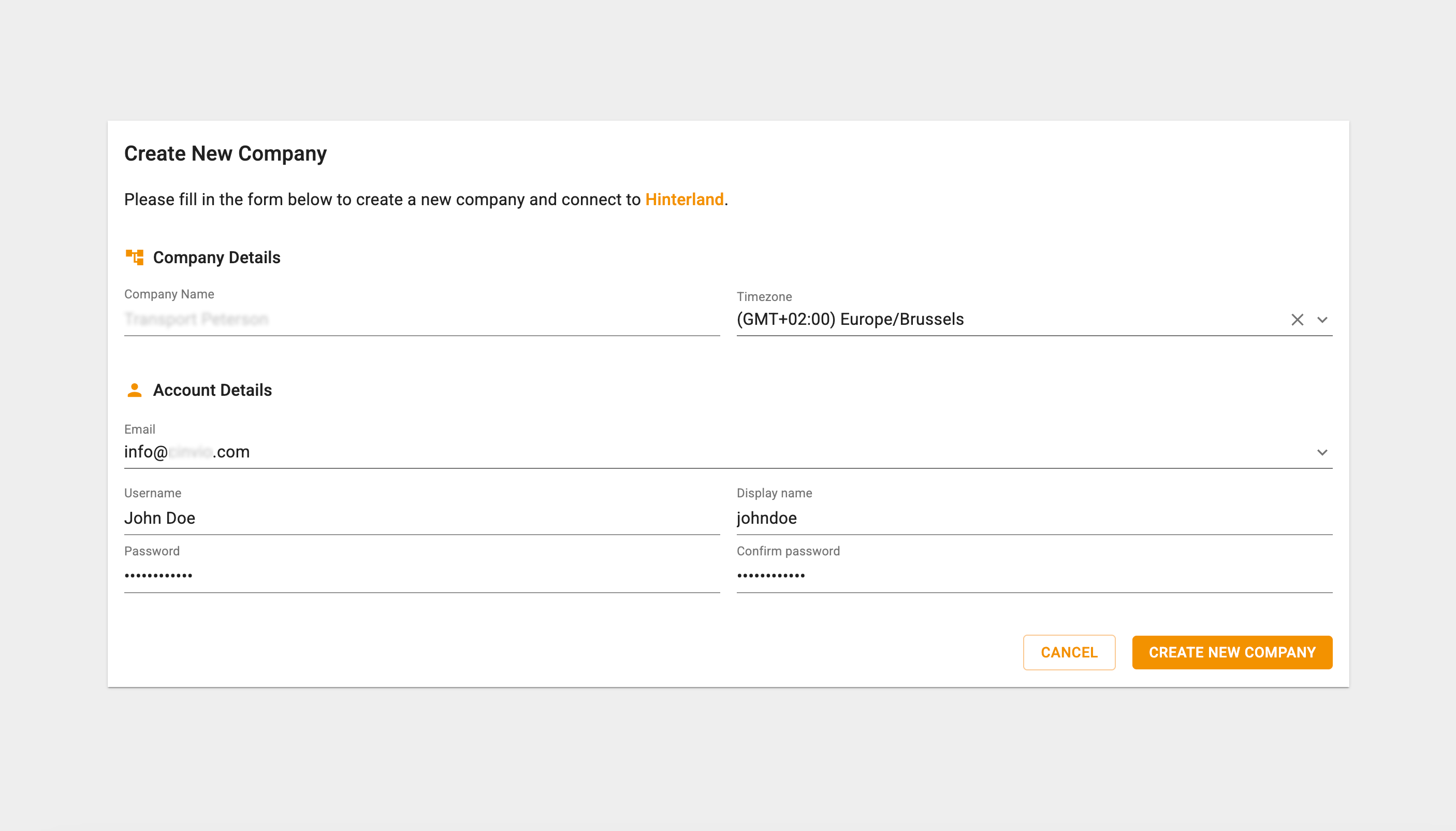
Task: Select the Display name field
Action: click(x=1034, y=518)
